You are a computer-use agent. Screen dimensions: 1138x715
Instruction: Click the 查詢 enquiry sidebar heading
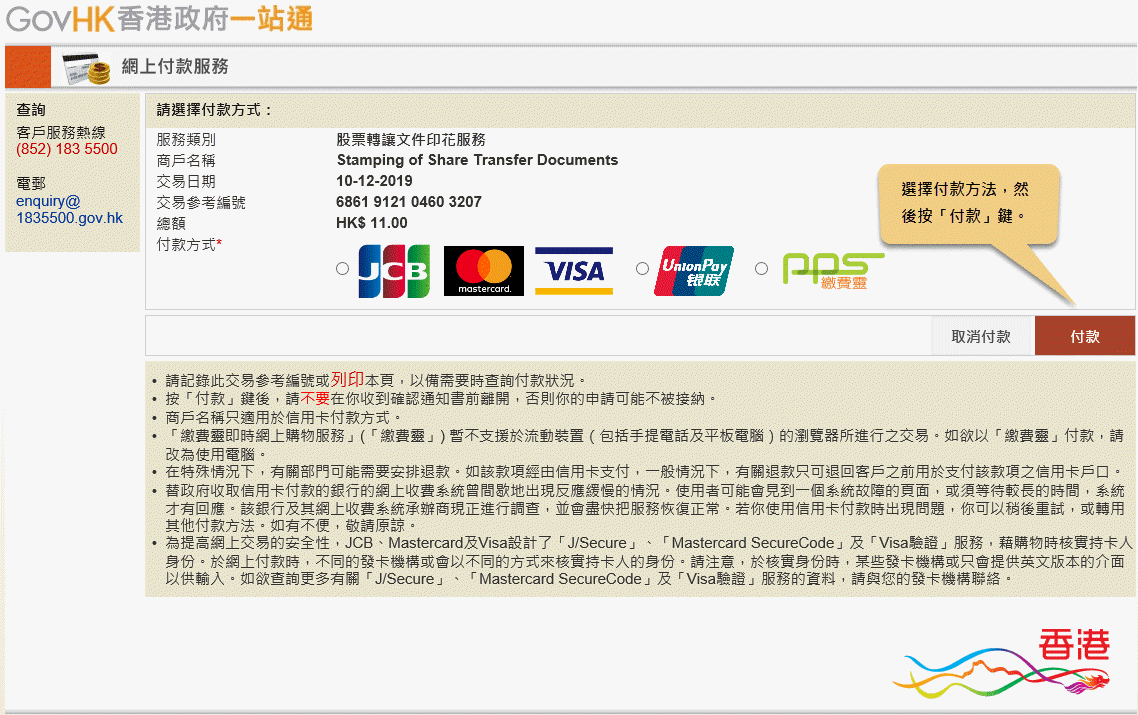click(x=31, y=110)
